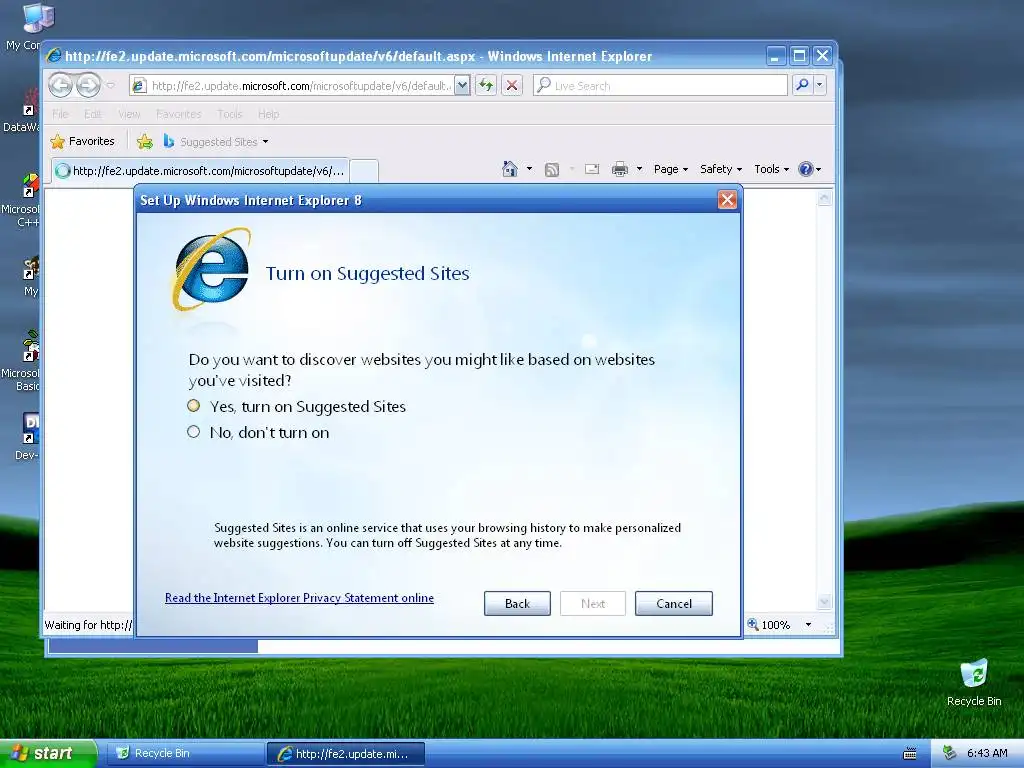1024x768 pixels.
Task: Click the Print icon
Action: point(620,169)
